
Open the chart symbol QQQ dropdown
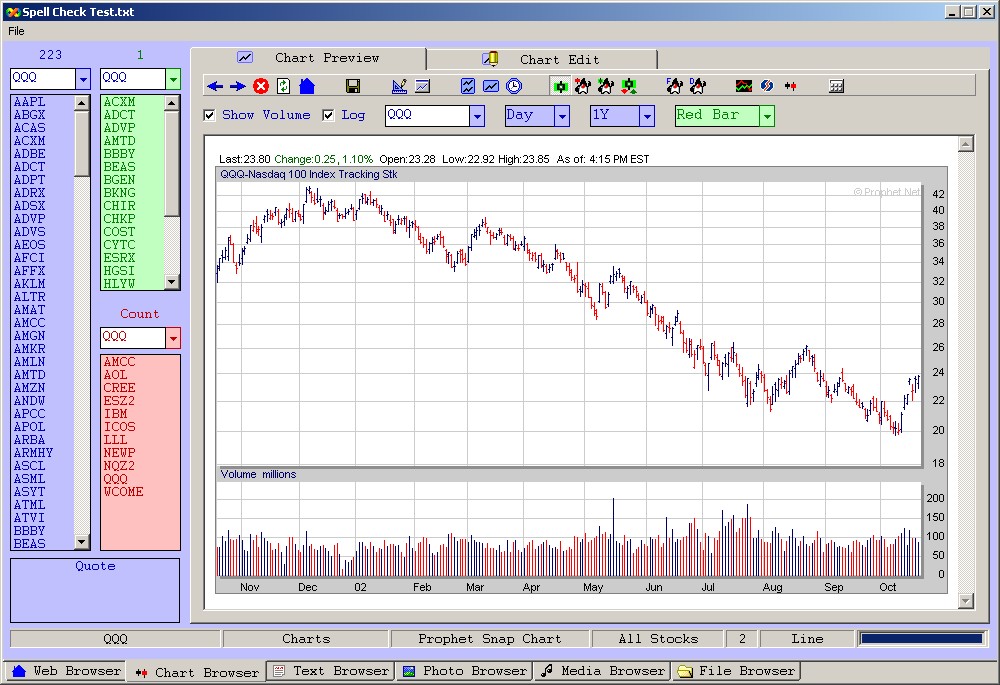pyautogui.click(x=477, y=116)
